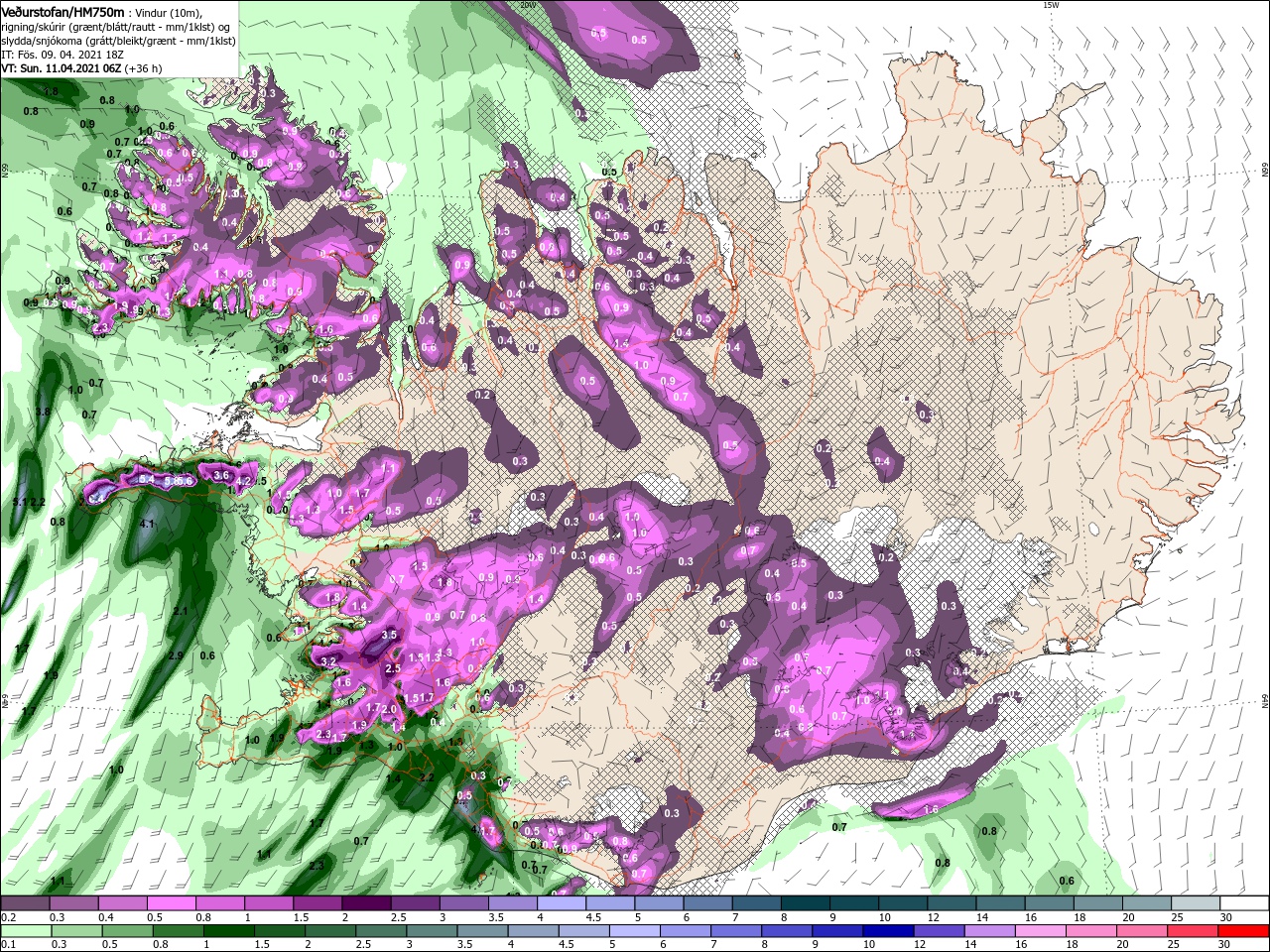Click lower legend swatch between 10 and 12
Image resolution: width=1270 pixels, height=952 pixels.
[888, 931]
